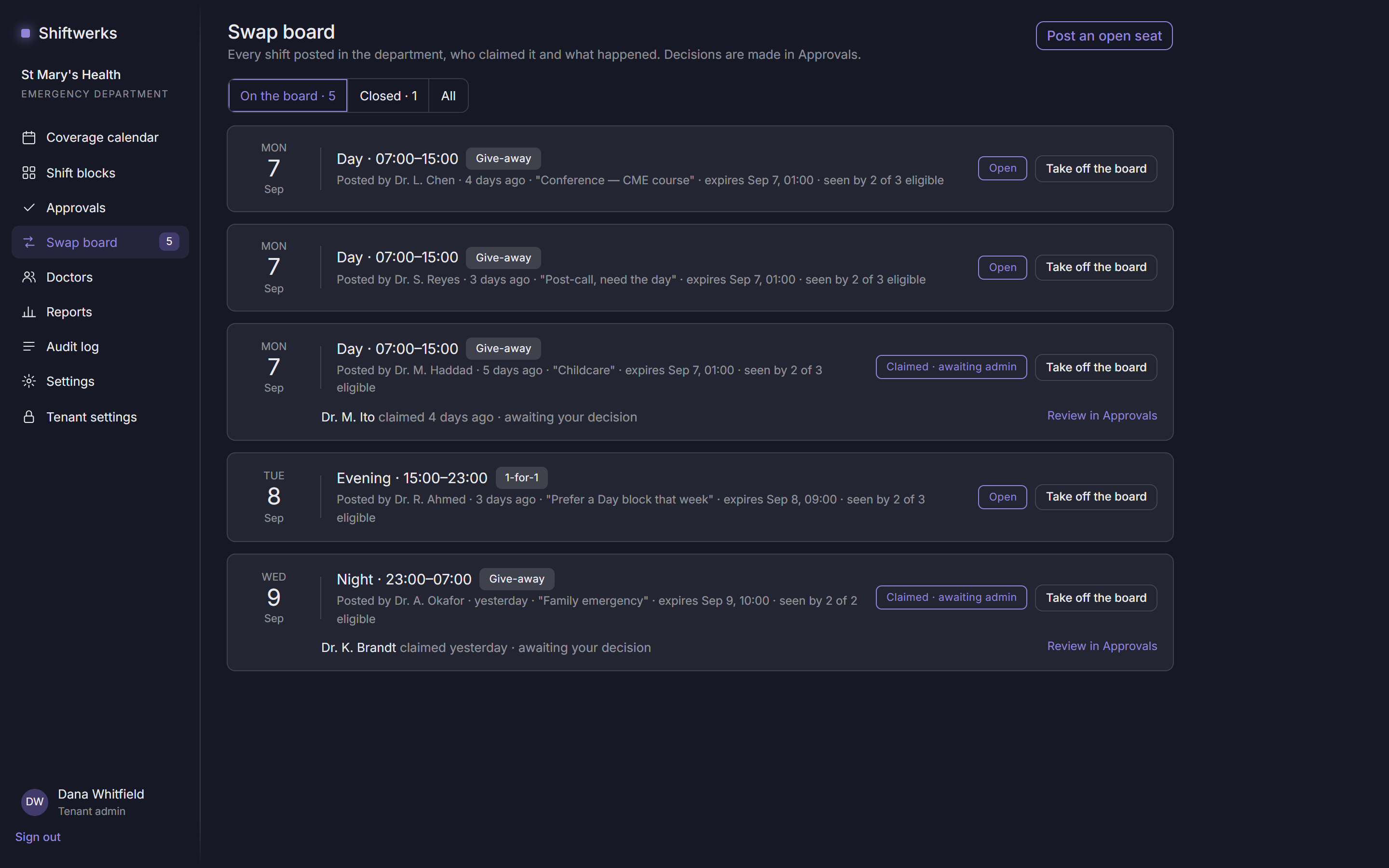
Task: Review Dr. K. Brandt's claim in Approvals
Action: [1102, 646]
